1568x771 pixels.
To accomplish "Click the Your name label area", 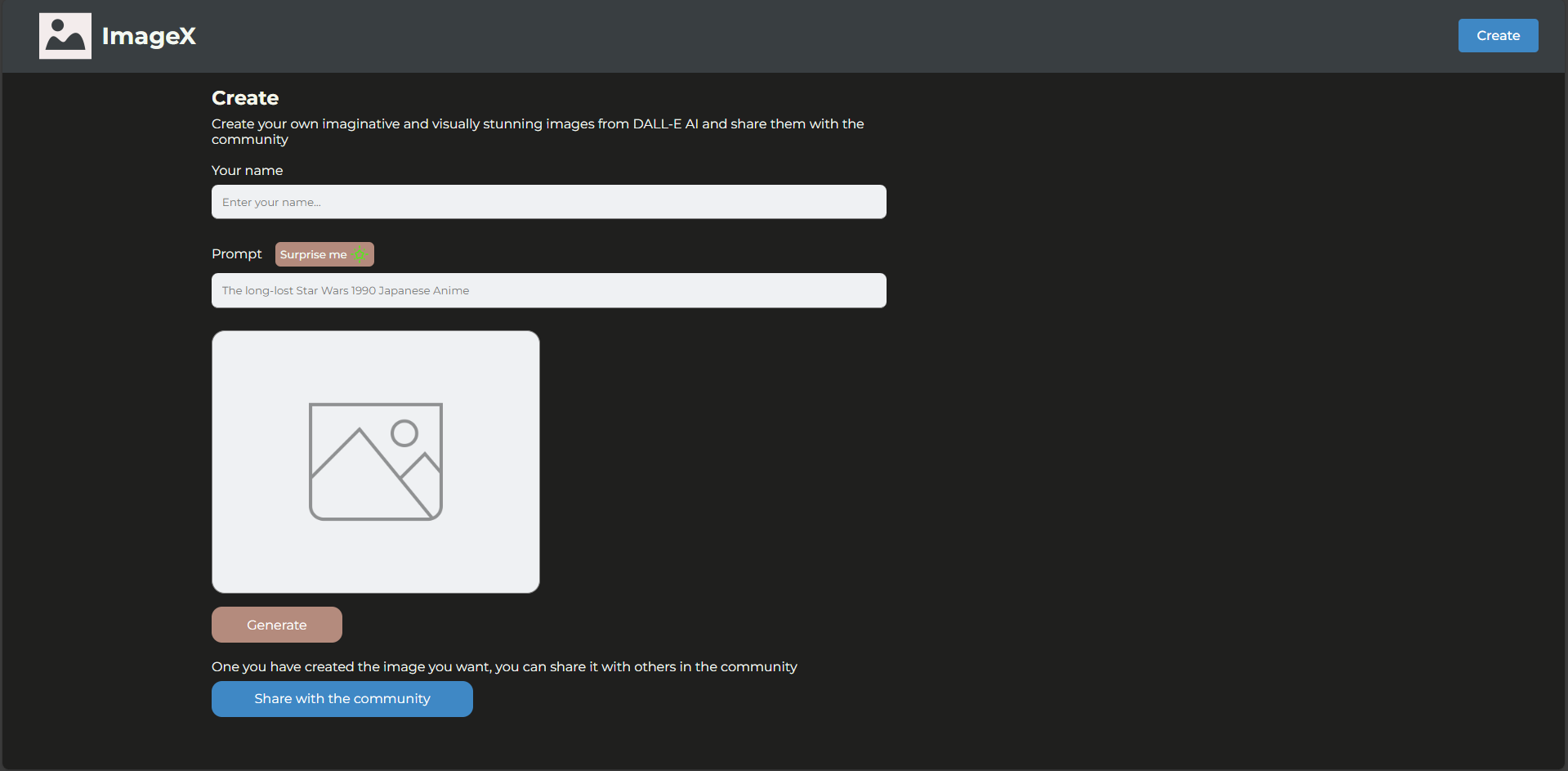I will coord(247,170).
